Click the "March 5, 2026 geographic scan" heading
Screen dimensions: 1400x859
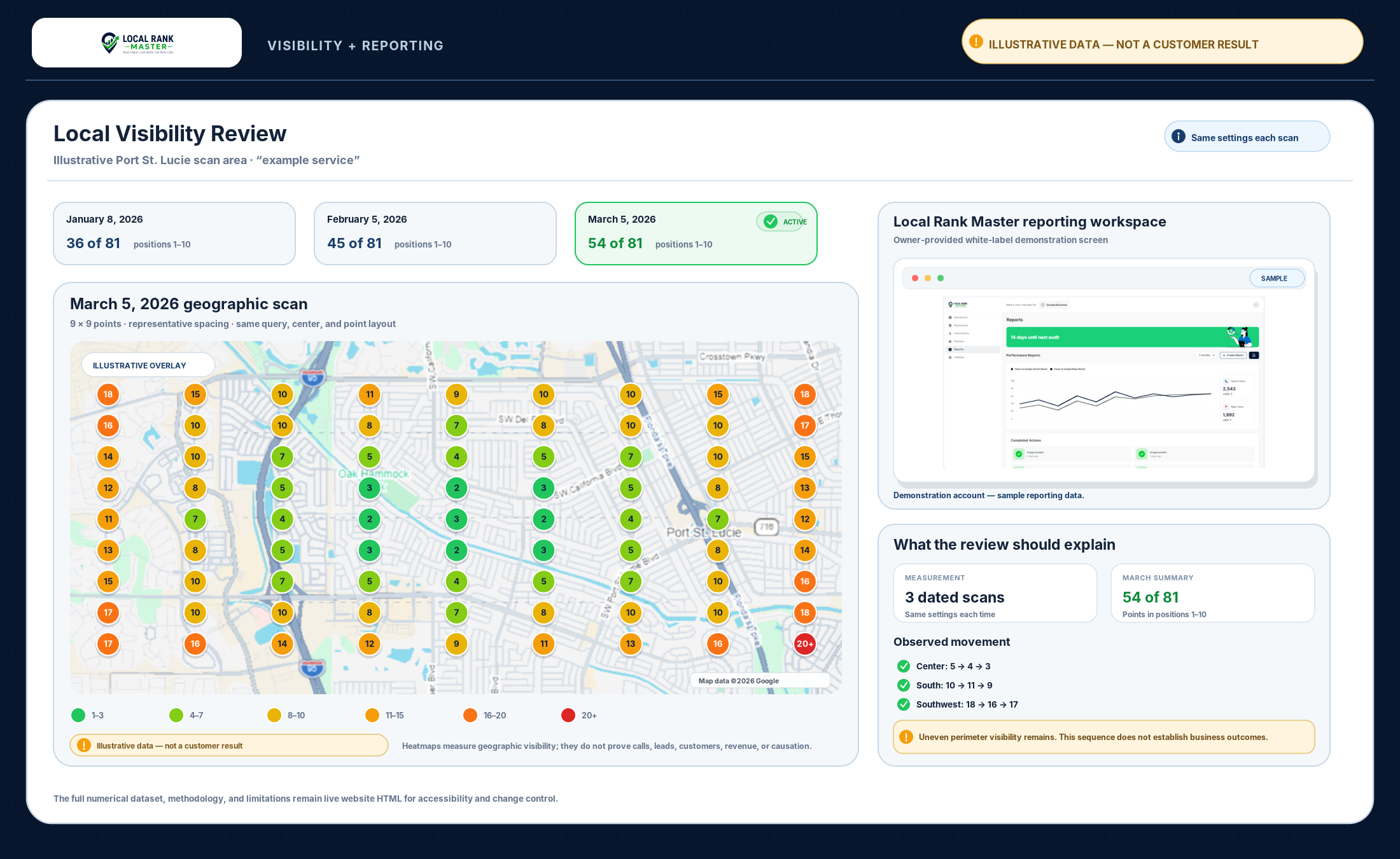pyautogui.click(x=189, y=304)
